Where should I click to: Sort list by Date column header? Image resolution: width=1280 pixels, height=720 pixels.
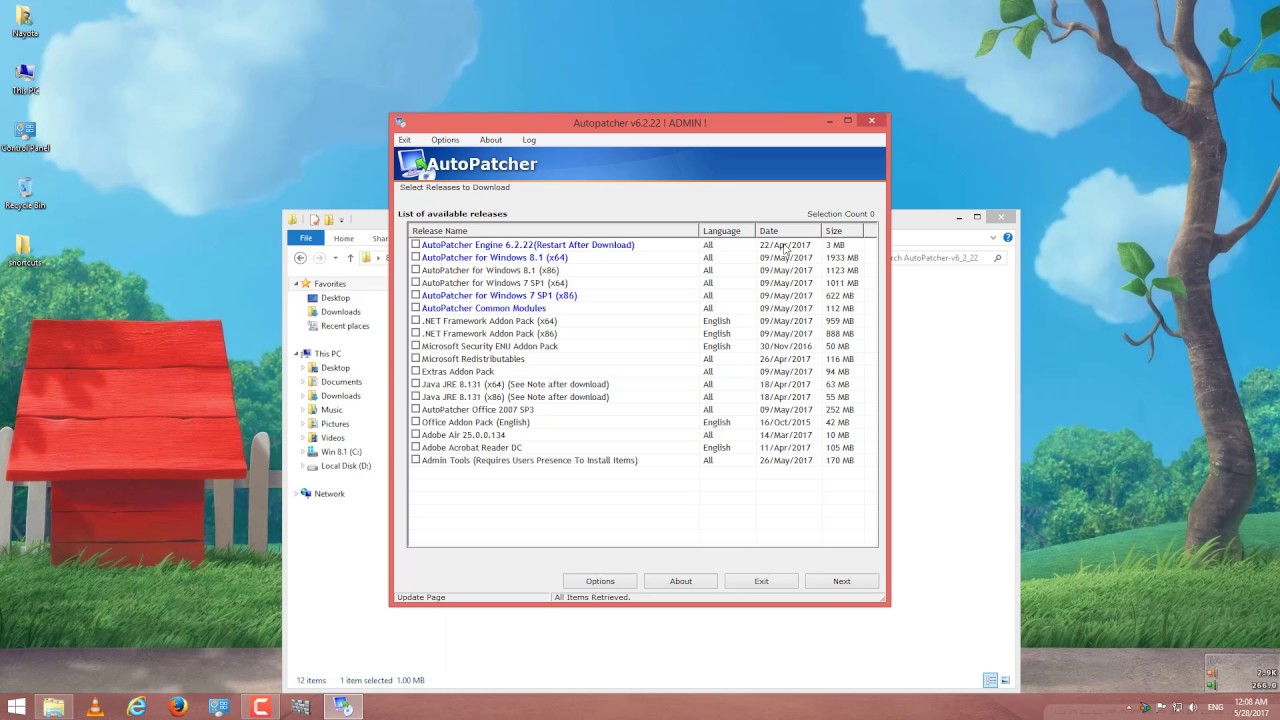788,231
